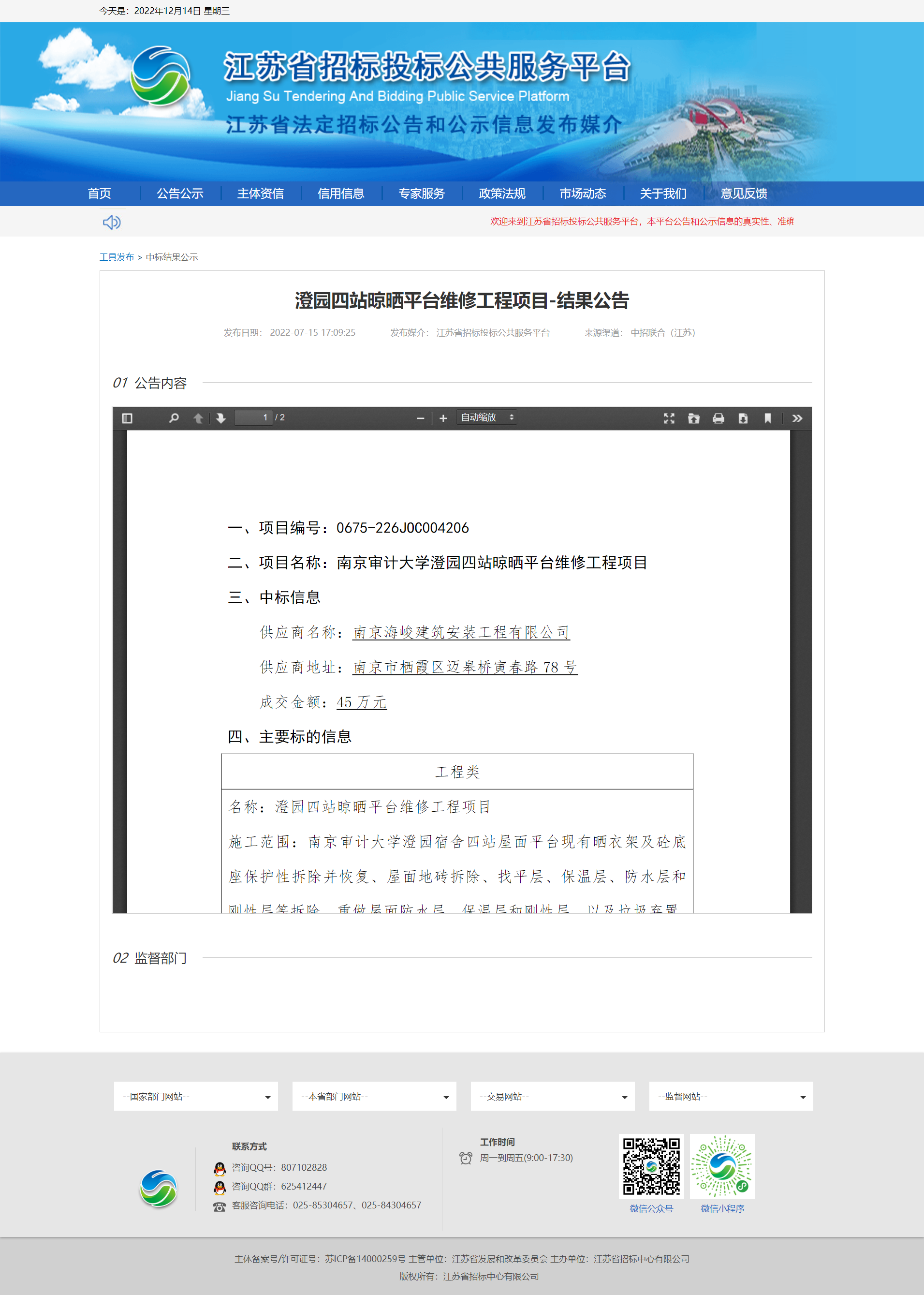
Task: Click the WeChat mini program code
Action: tap(722, 1166)
